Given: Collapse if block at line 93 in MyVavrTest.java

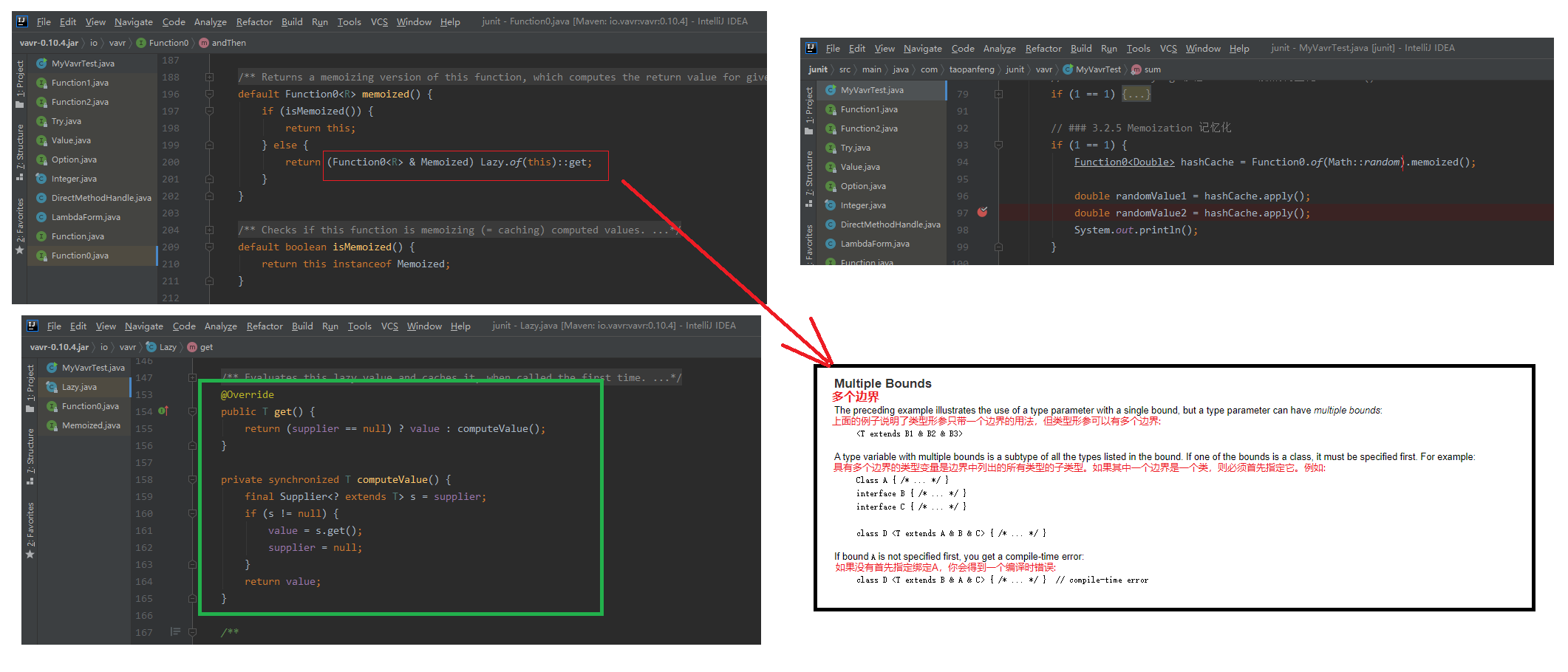Looking at the screenshot, I should point(998,145).
